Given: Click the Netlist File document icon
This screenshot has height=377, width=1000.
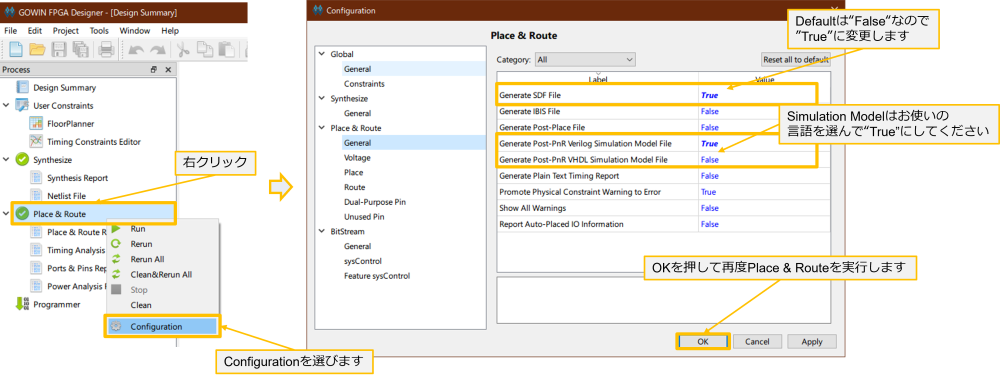Looking at the screenshot, I should click(x=36, y=196).
